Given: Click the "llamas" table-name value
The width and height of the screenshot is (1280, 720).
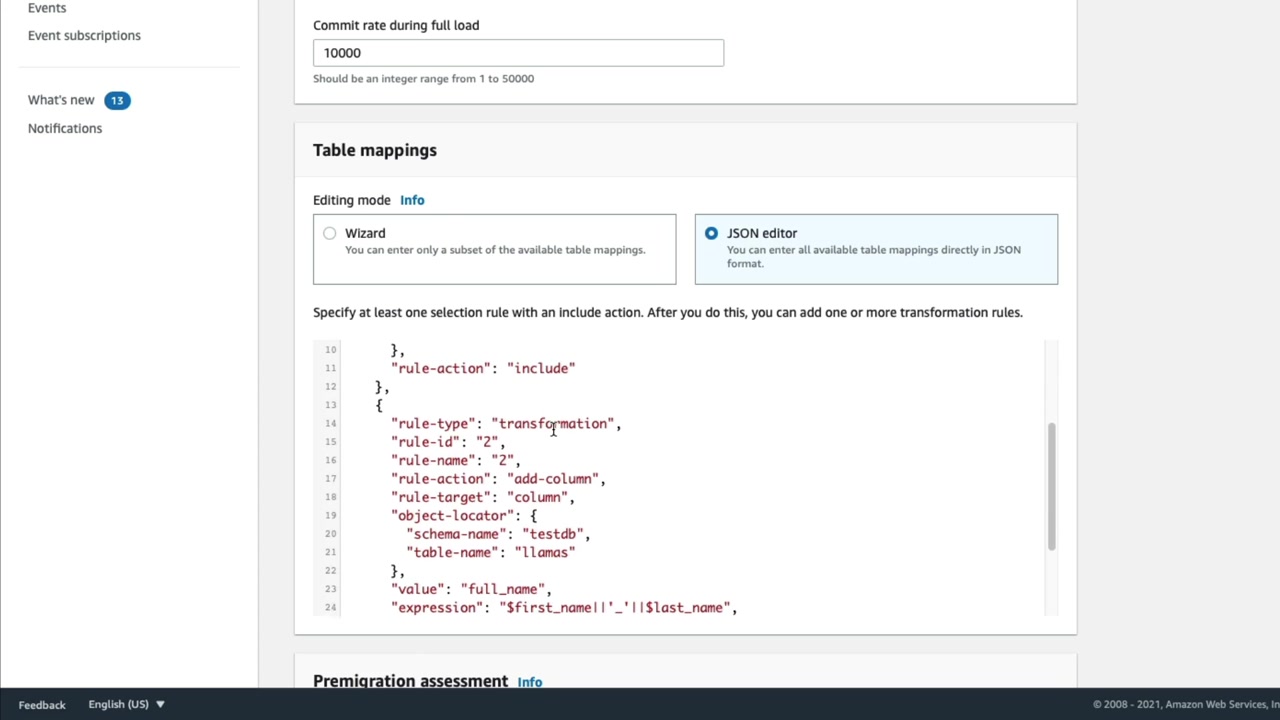Looking at the screenshot, I should tap(544, 552).
